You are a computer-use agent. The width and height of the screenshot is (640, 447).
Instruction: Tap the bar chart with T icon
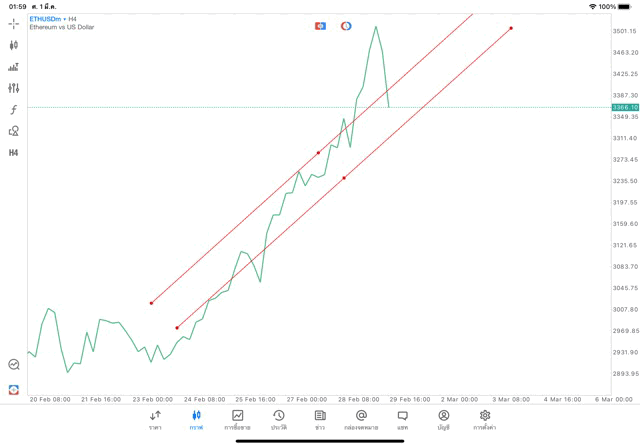coord(14,67)
